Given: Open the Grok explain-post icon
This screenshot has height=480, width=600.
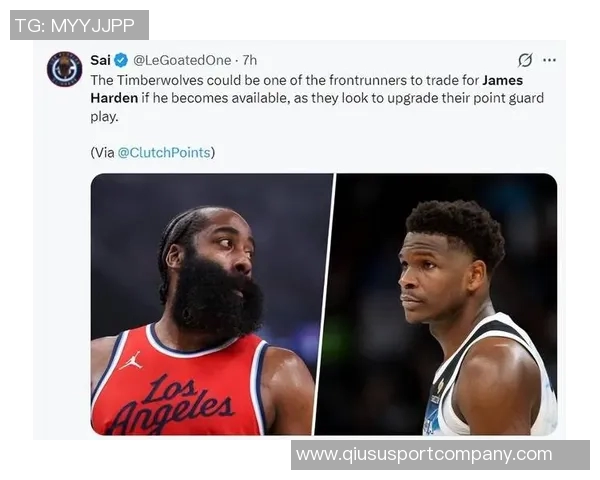Looking at the screenshot, I should click(x=525, y=60).
